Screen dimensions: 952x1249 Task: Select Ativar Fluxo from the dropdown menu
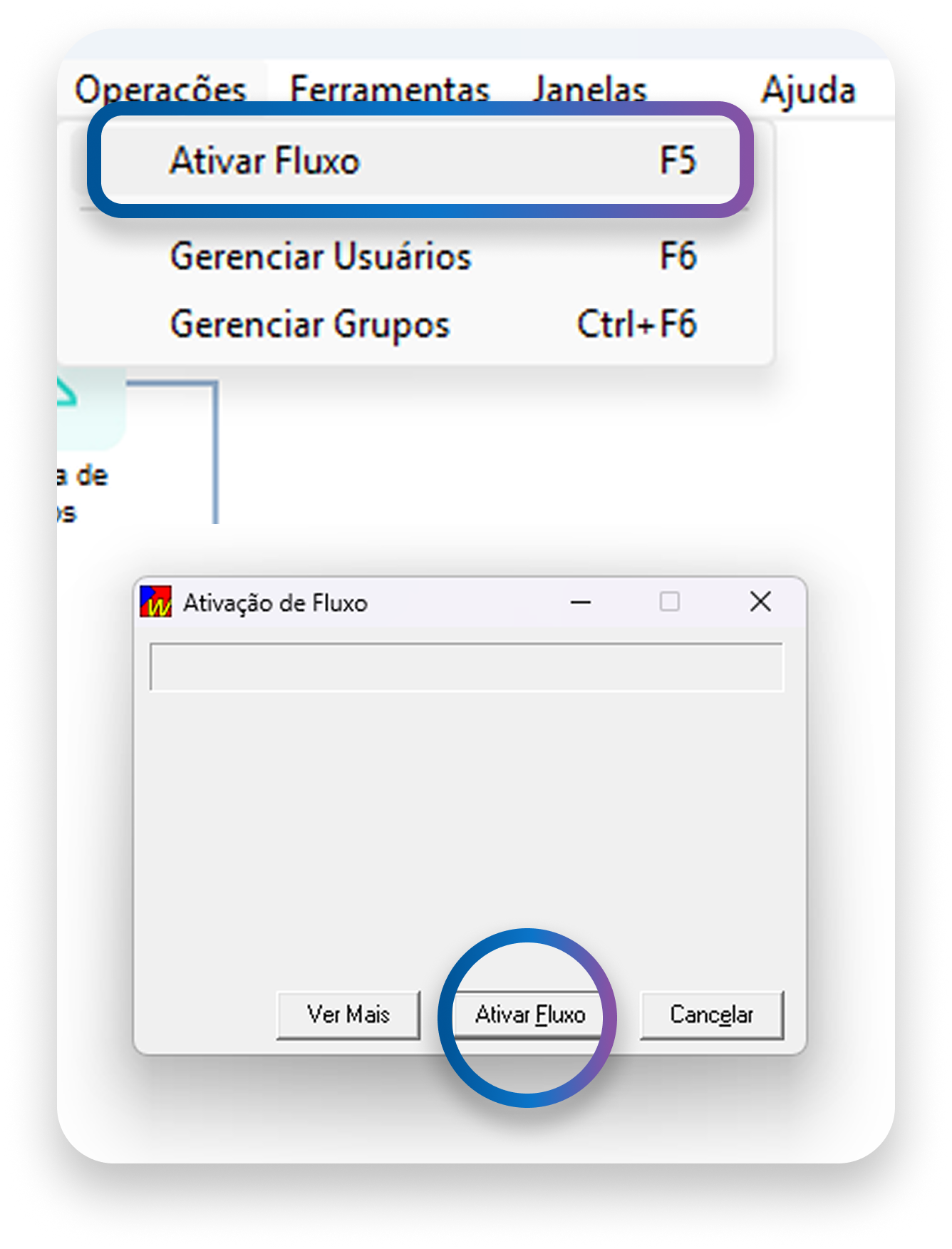[265, 160]
